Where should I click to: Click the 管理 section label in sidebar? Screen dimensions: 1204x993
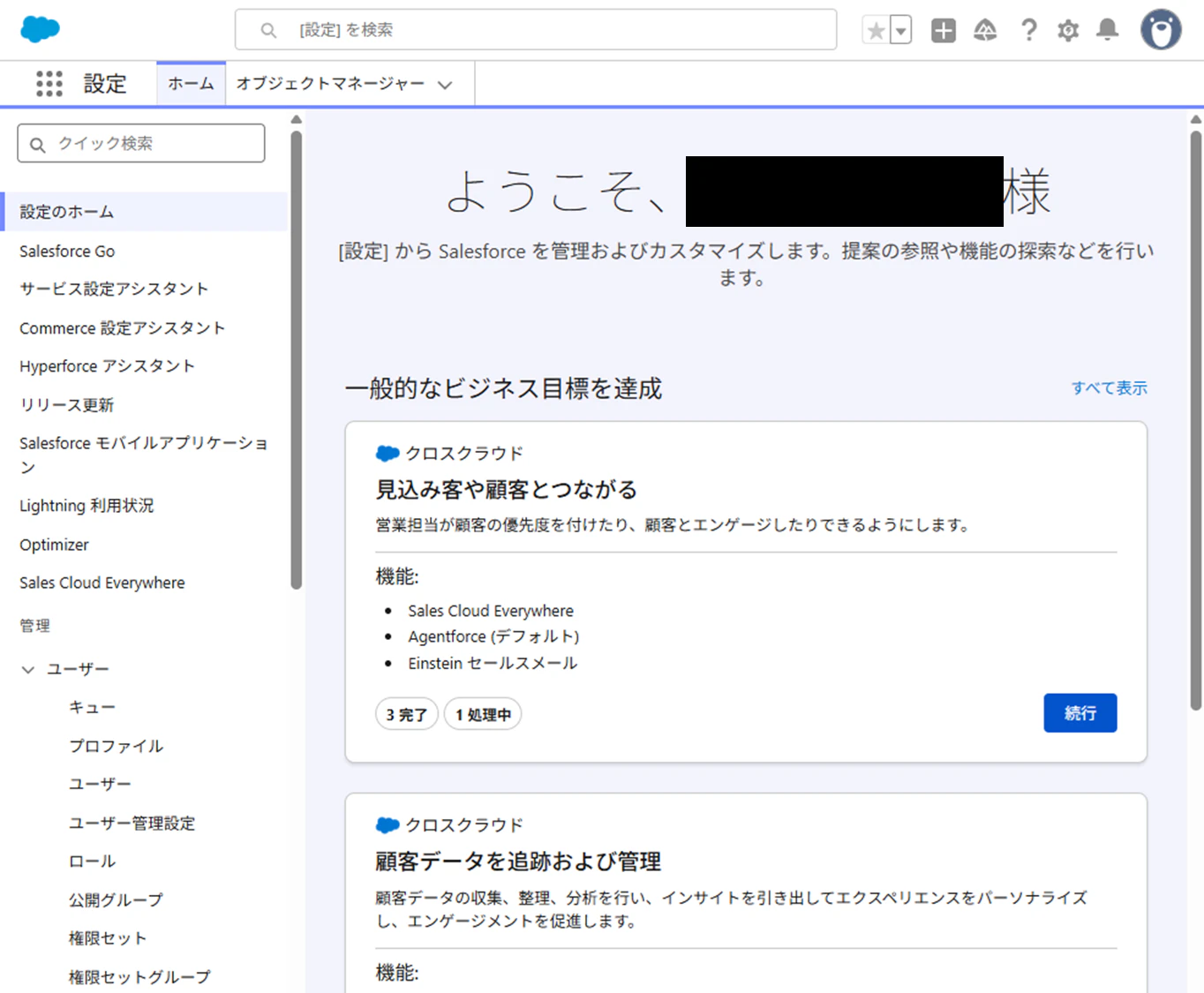click(35, 626)
